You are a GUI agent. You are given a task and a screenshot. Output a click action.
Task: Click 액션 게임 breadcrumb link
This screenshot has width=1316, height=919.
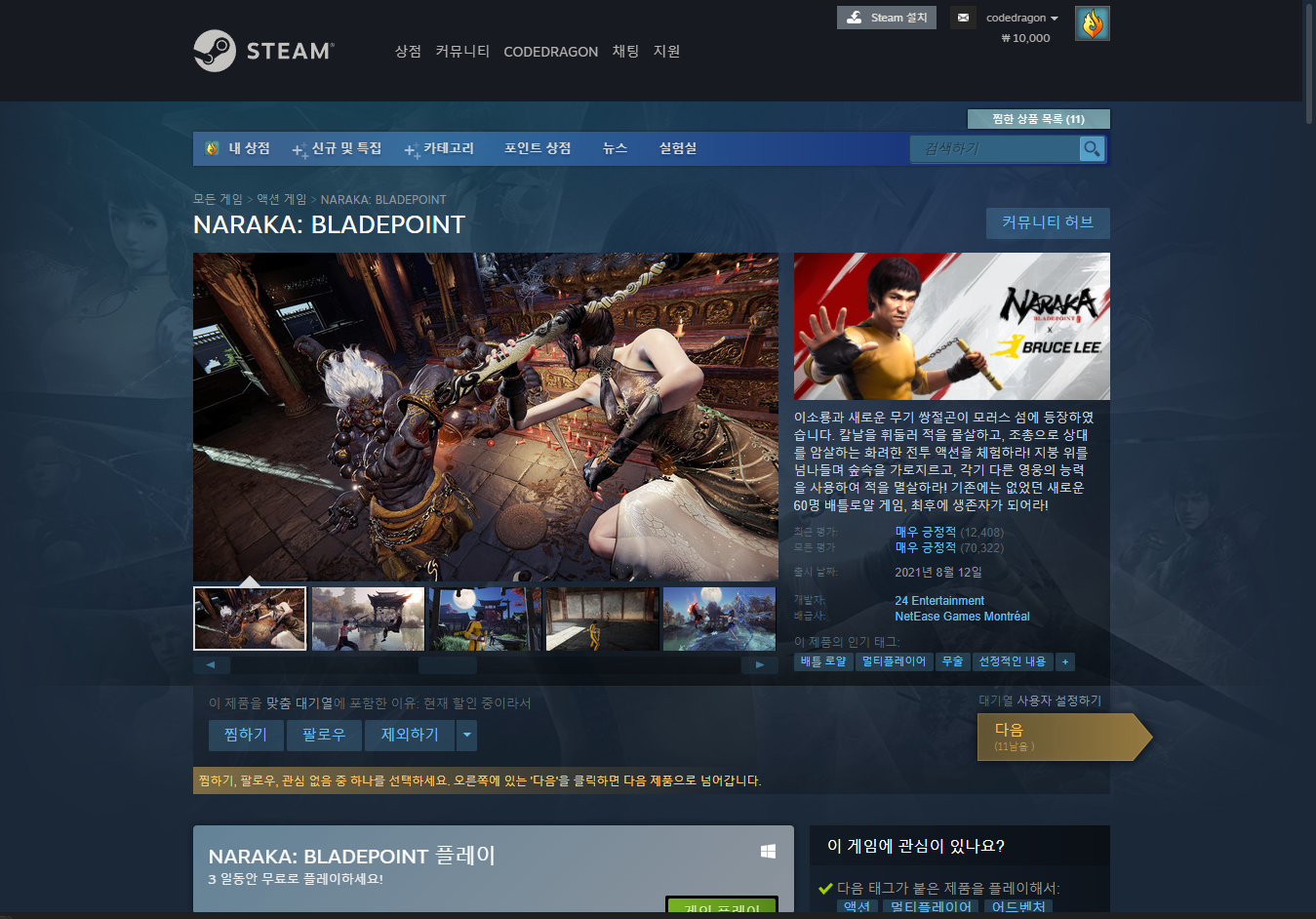point(282,199)
